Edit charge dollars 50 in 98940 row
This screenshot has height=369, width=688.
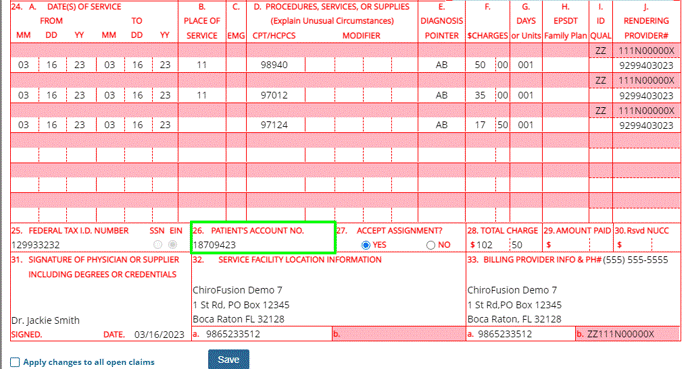pyautogui.click(x=480, y=65)
